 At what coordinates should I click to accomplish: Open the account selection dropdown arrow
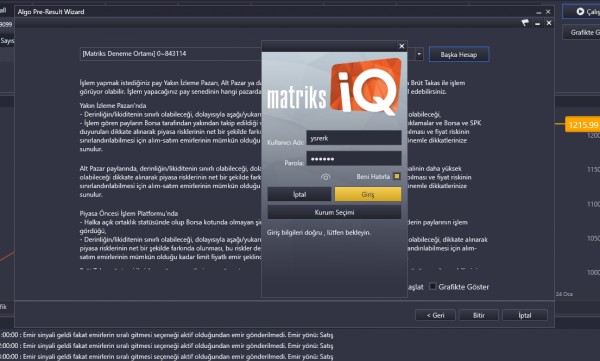pos(419,54)
